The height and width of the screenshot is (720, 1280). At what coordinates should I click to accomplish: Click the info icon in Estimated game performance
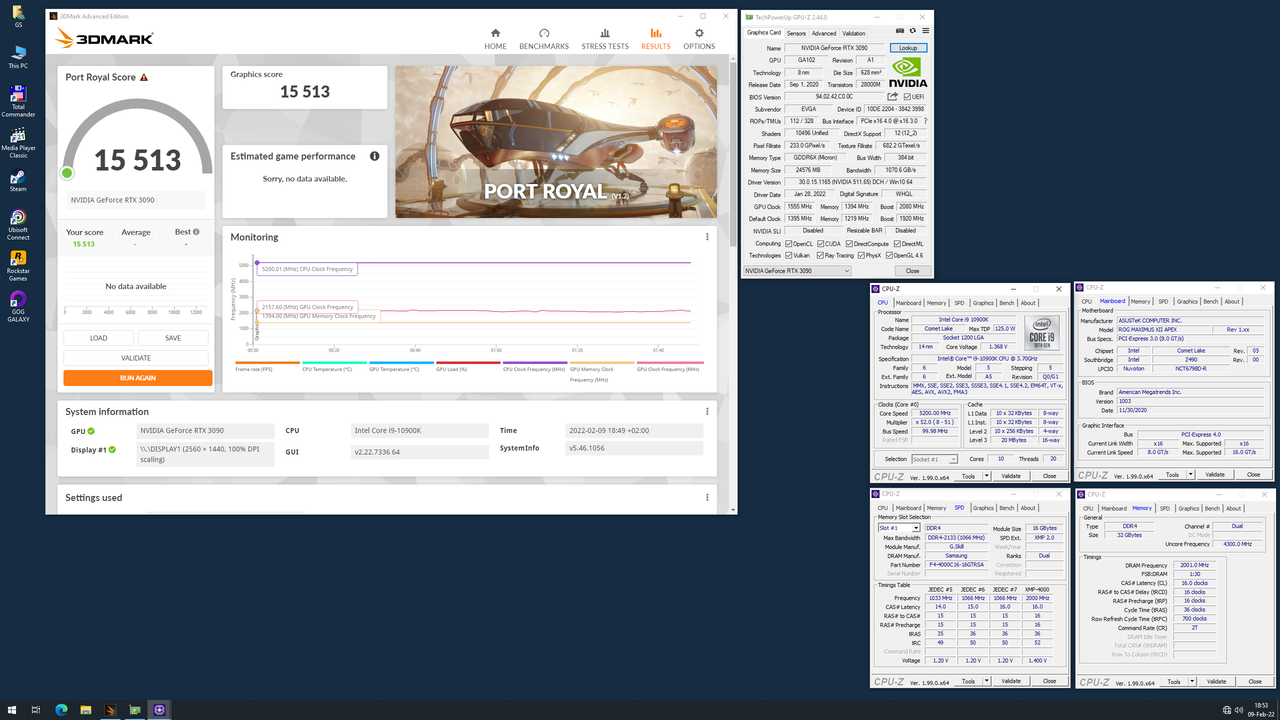[375, 156]
